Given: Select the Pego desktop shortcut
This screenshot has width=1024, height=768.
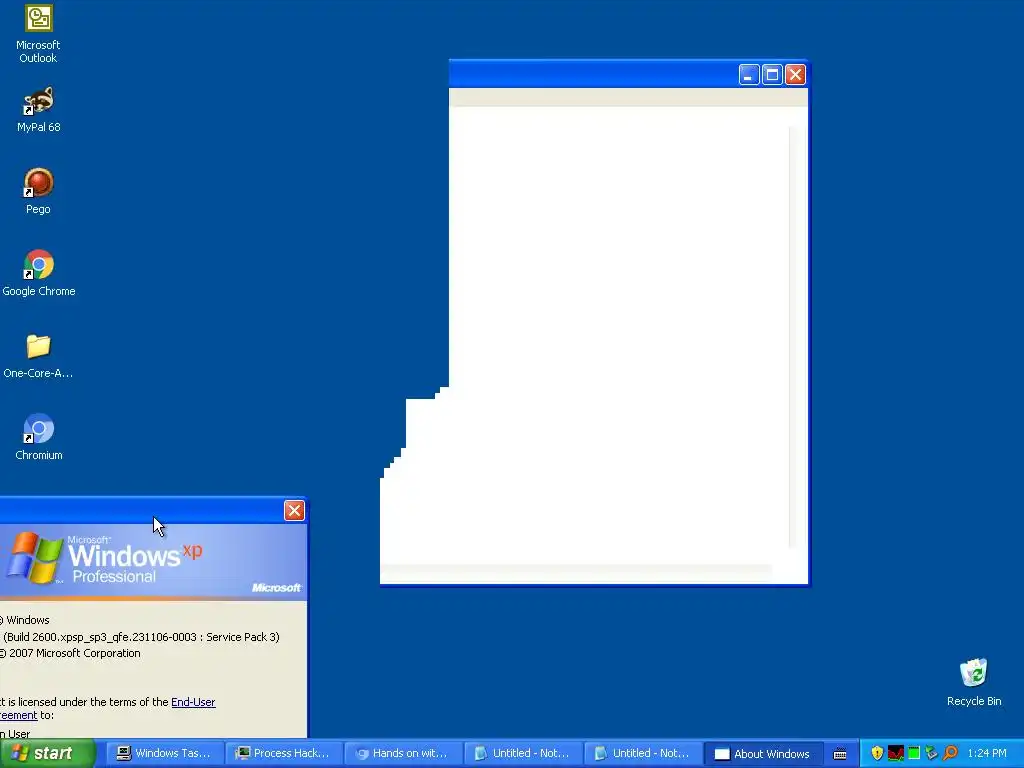Looking at the screenshot, I should pyautogui.click(x=39, y=191).
